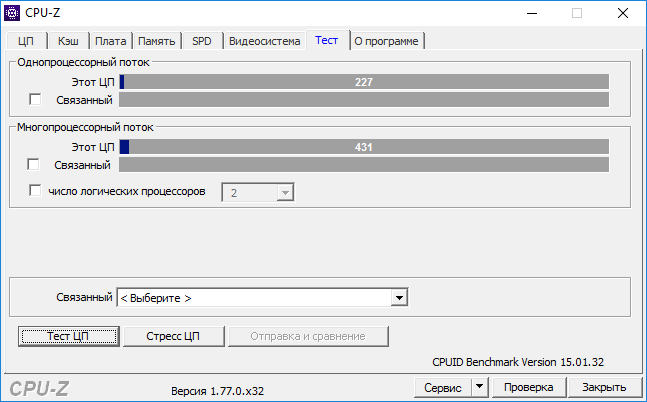Image resolution: width=647 pixels, height=402 pixels.
Task: Open the О программе tab
Action: [386, 41]
